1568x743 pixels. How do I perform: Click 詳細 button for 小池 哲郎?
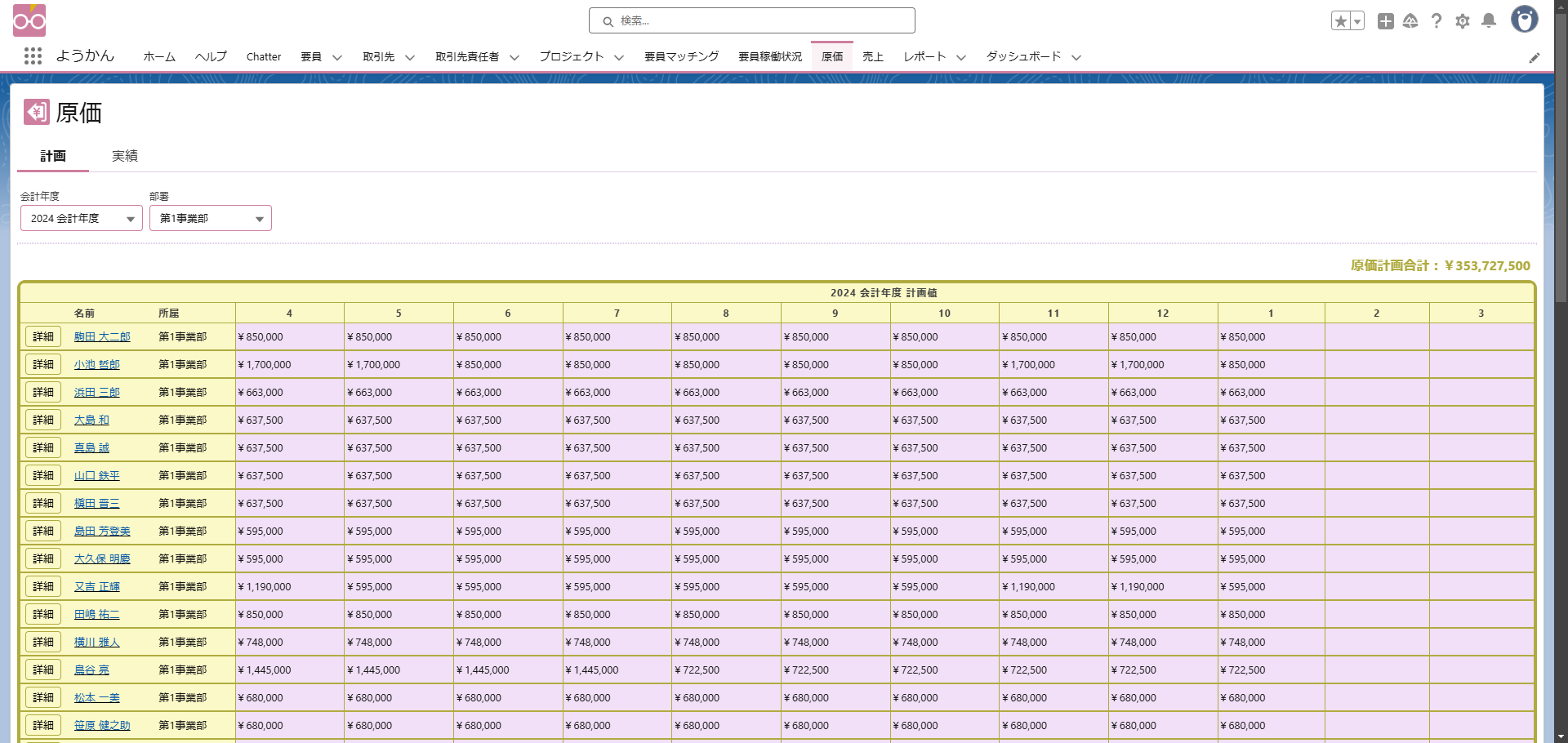click(x=43, y=364)
